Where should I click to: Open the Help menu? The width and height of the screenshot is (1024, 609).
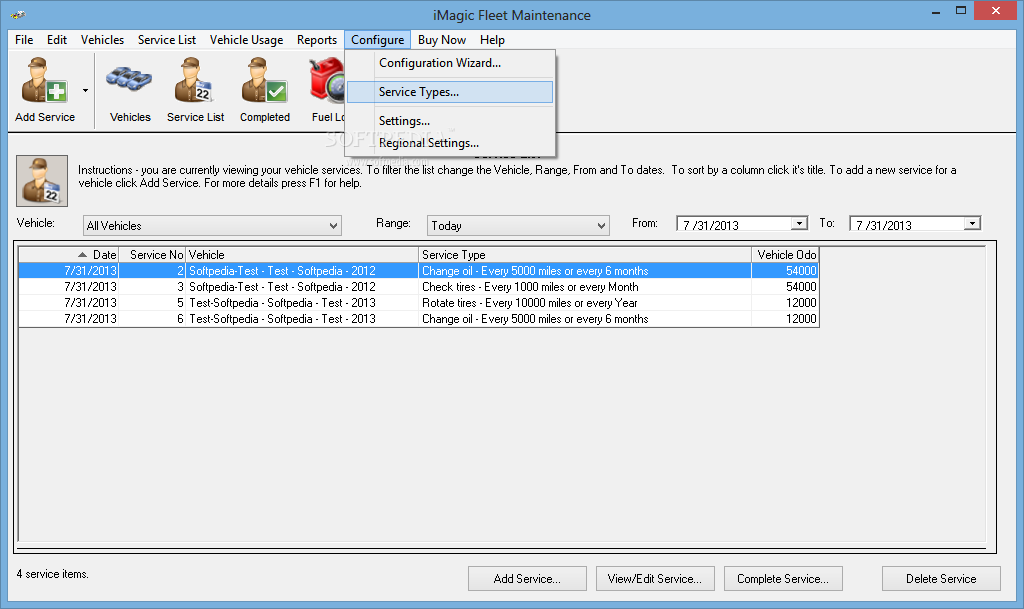point(492,40)
